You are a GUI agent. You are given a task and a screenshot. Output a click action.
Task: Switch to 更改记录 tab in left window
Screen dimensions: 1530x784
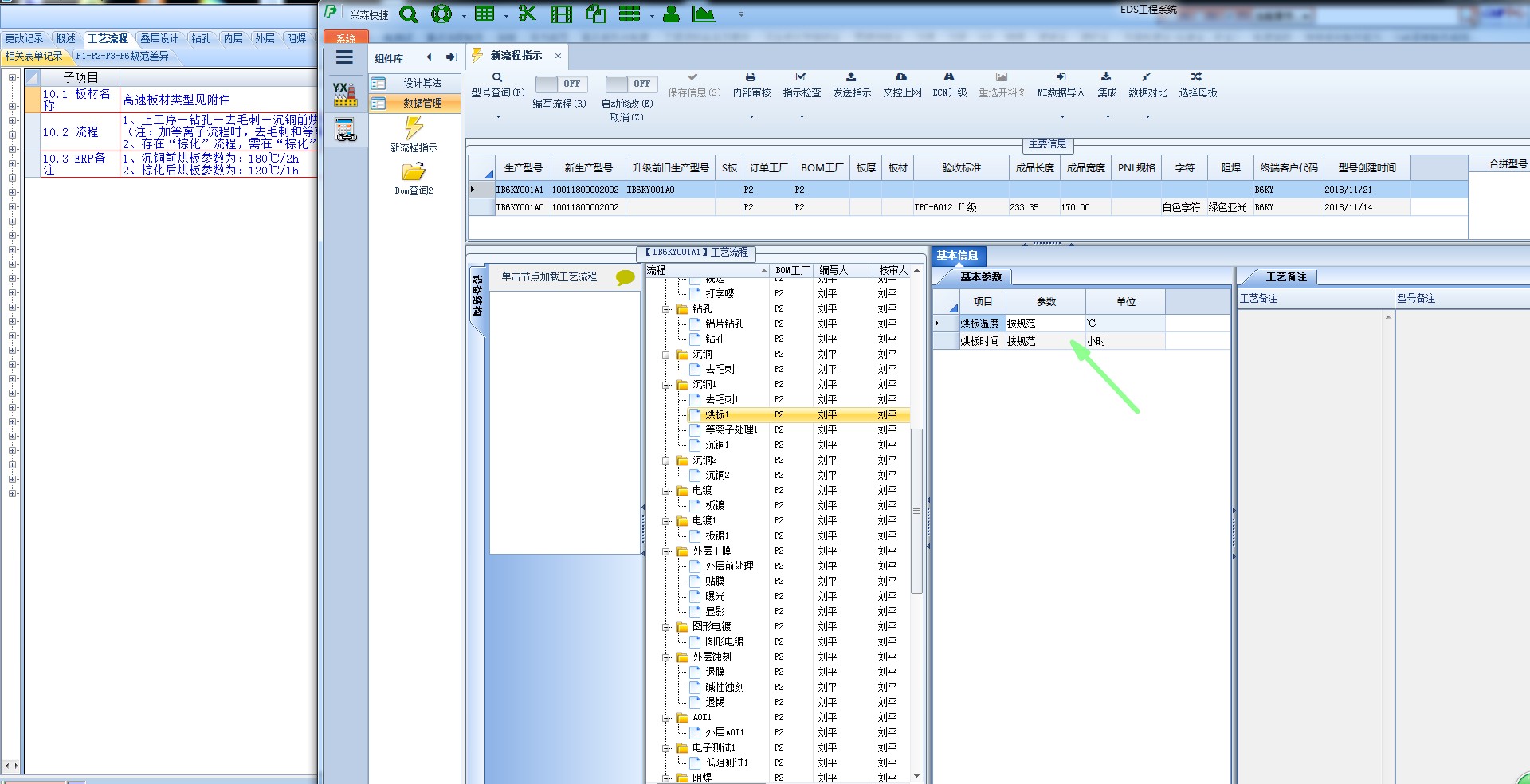pyautogui.click(x=25, y=38)
